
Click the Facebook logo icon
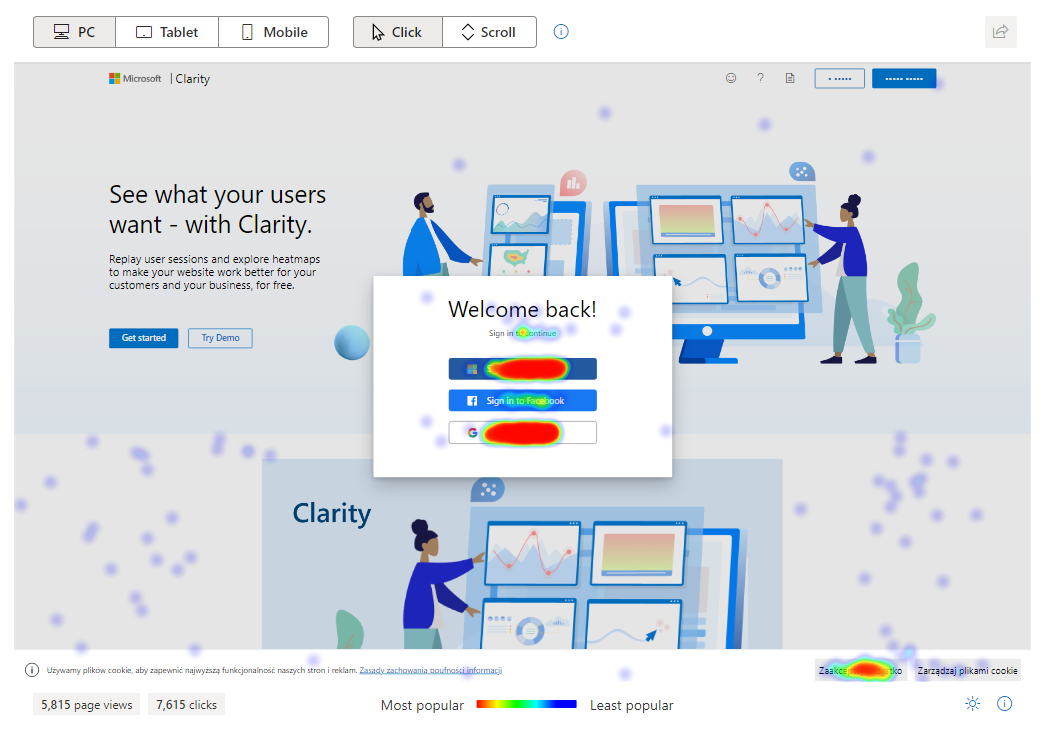coord(472,400)
